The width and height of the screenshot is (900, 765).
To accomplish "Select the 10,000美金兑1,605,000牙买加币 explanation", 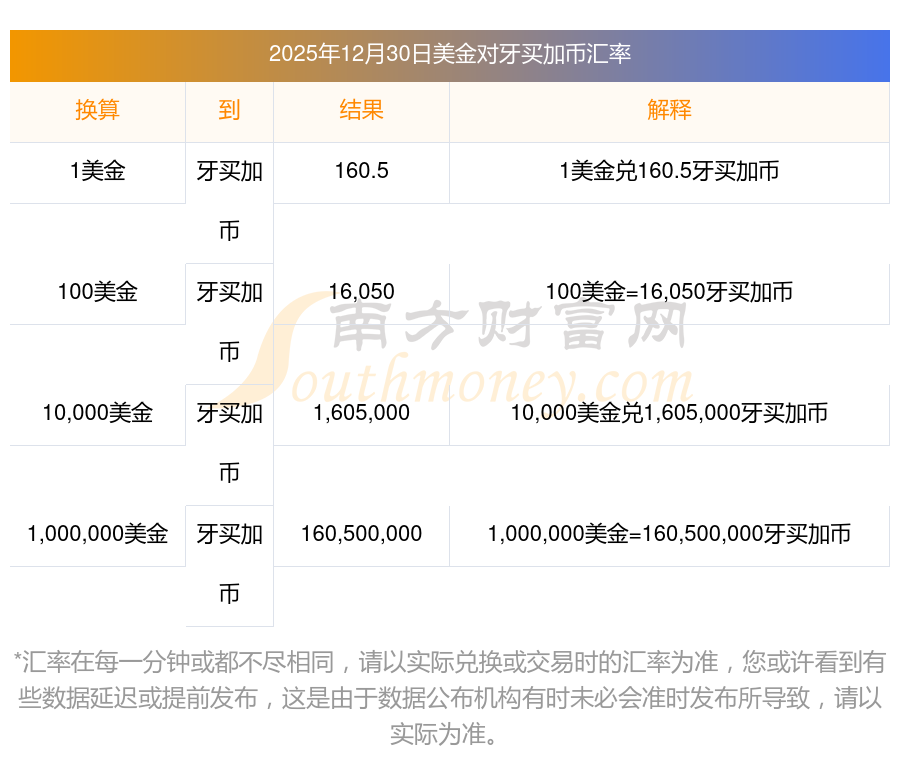I will 669,413.
